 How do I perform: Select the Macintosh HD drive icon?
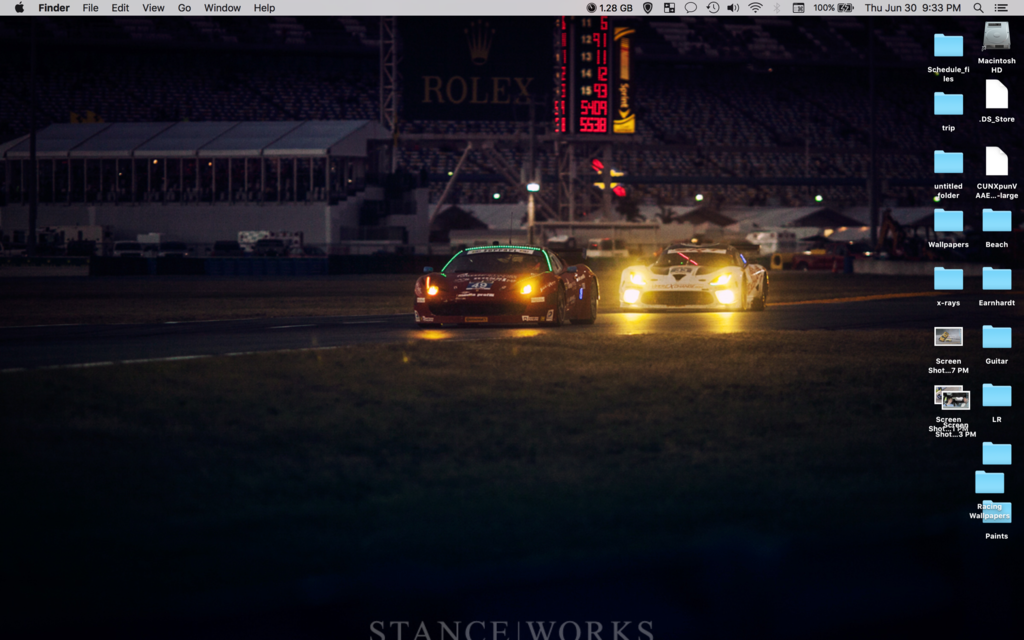pos(996,38)
